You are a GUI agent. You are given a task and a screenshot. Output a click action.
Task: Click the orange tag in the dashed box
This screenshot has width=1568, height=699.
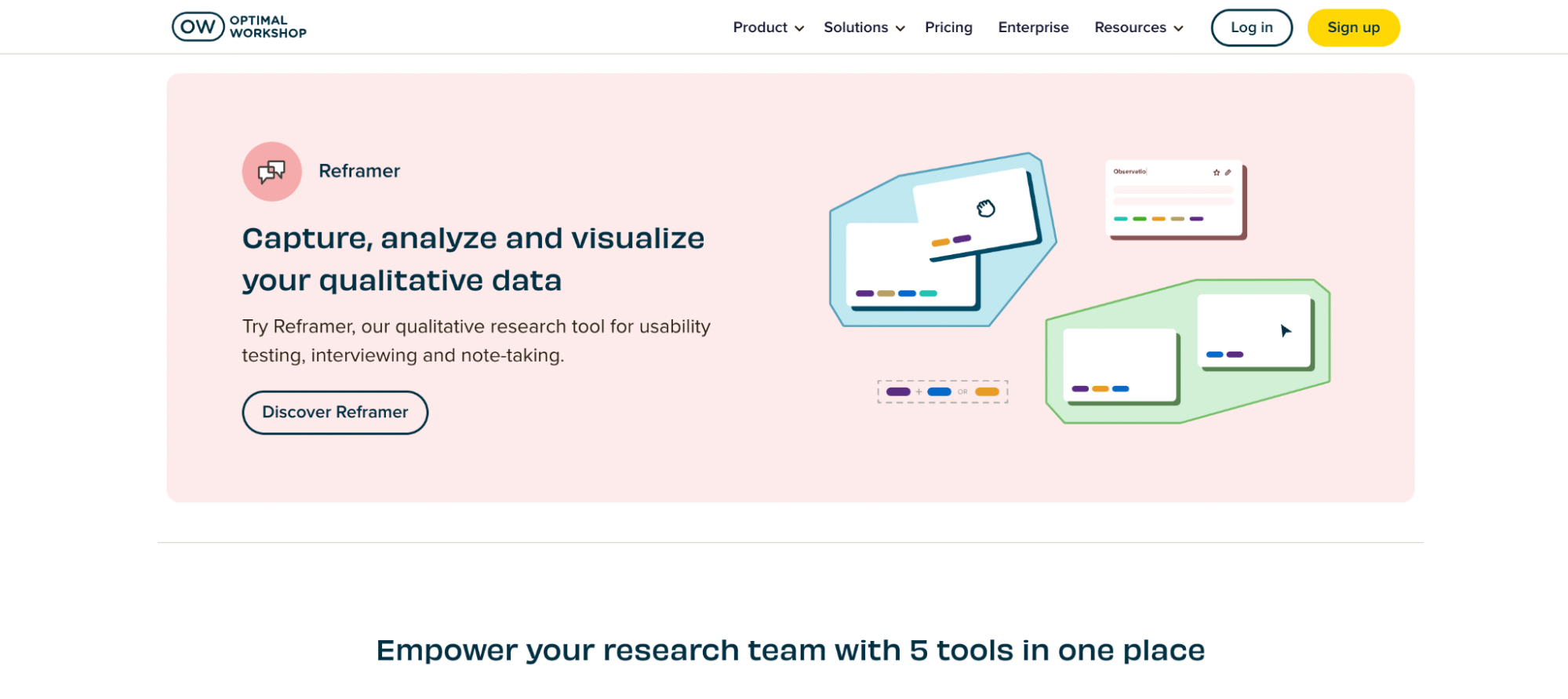987,391
